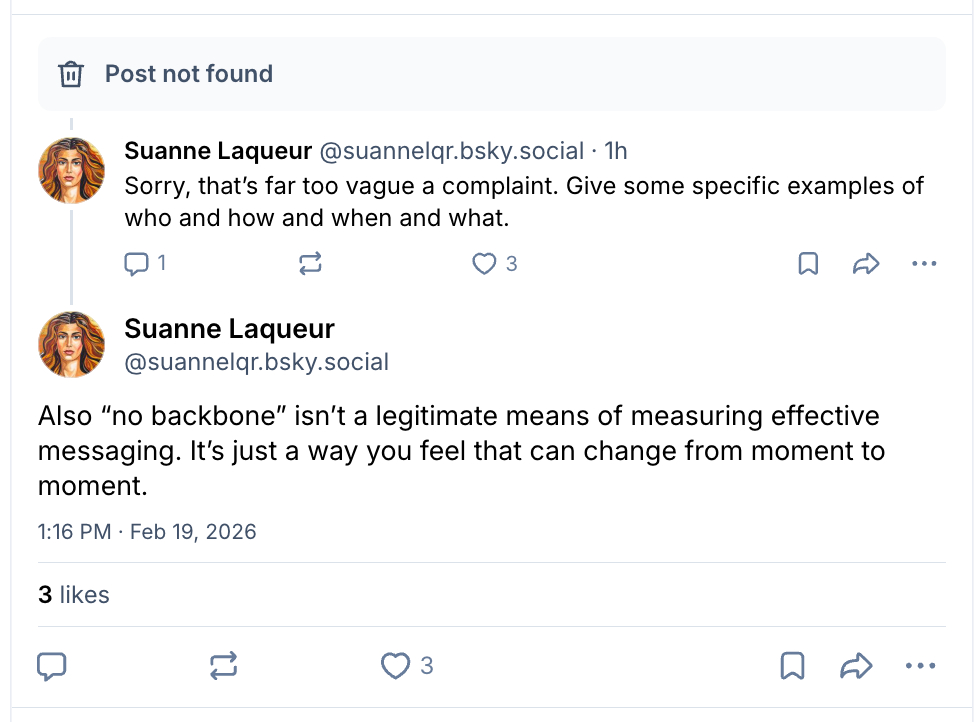This screenshot has height=722, width=974.
Task: Open Suanne Laqueur's avatar in parent post
Action: (x=71, y=171)
